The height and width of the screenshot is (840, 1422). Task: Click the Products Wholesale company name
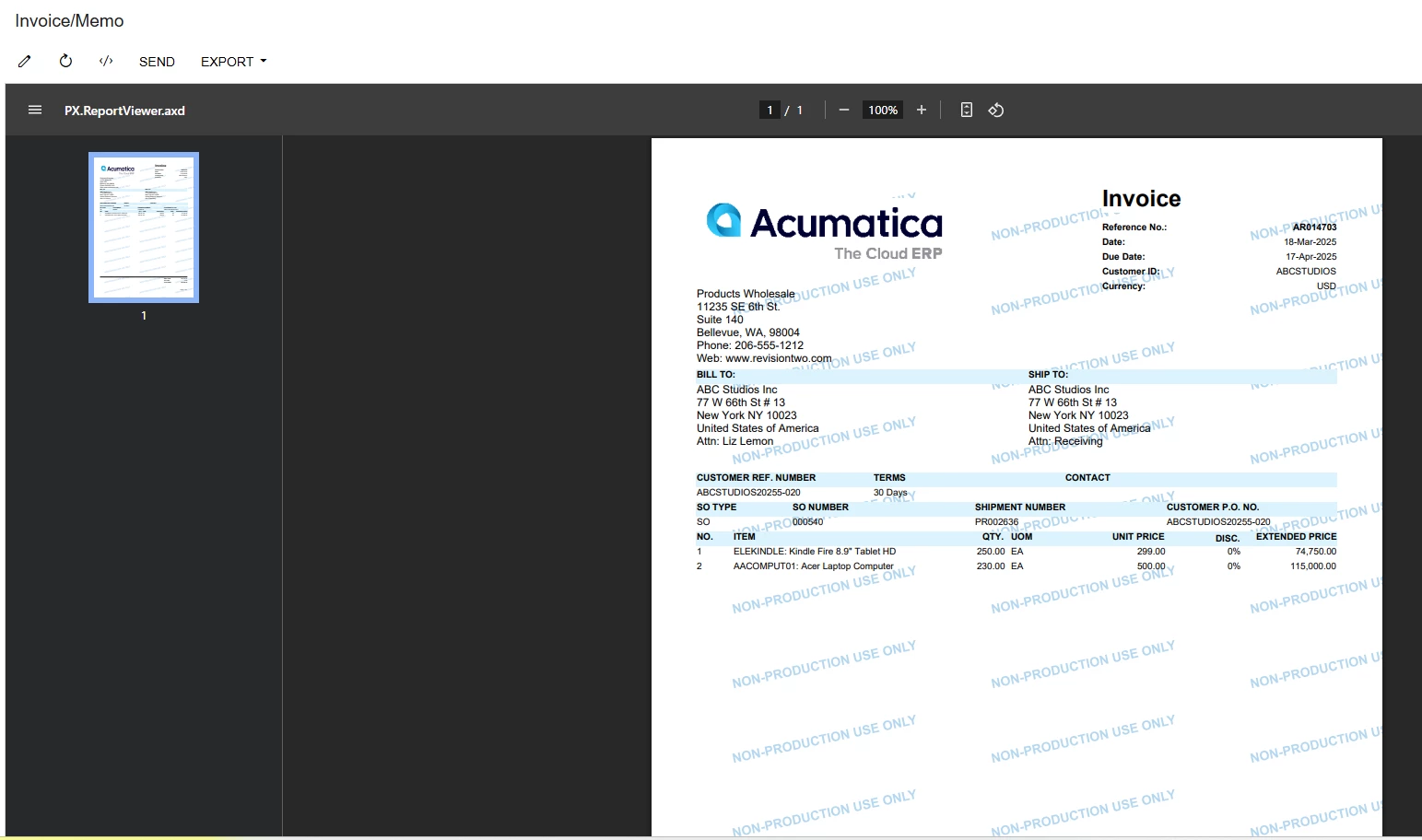pyautogui.click(x=745, y=294)
